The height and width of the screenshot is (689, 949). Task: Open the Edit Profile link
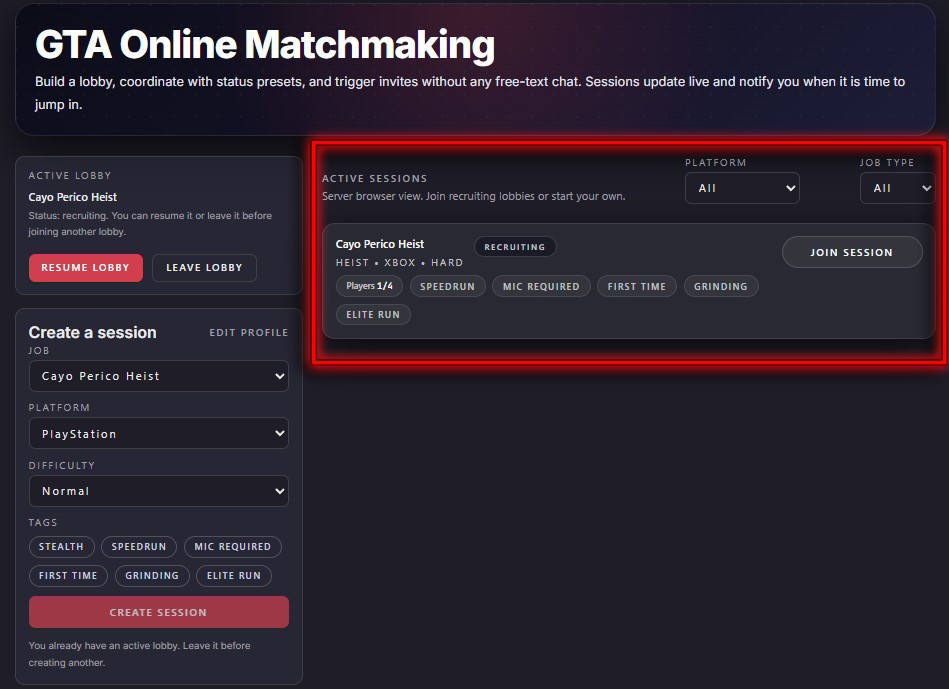pos(248,332)
